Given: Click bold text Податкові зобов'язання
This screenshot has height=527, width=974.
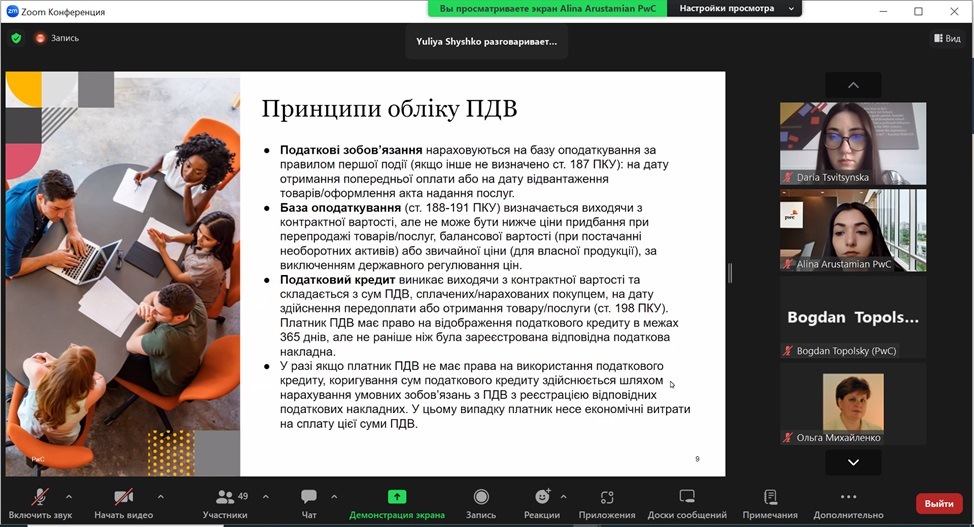Looking at the screenshot, I should [351, 150].
